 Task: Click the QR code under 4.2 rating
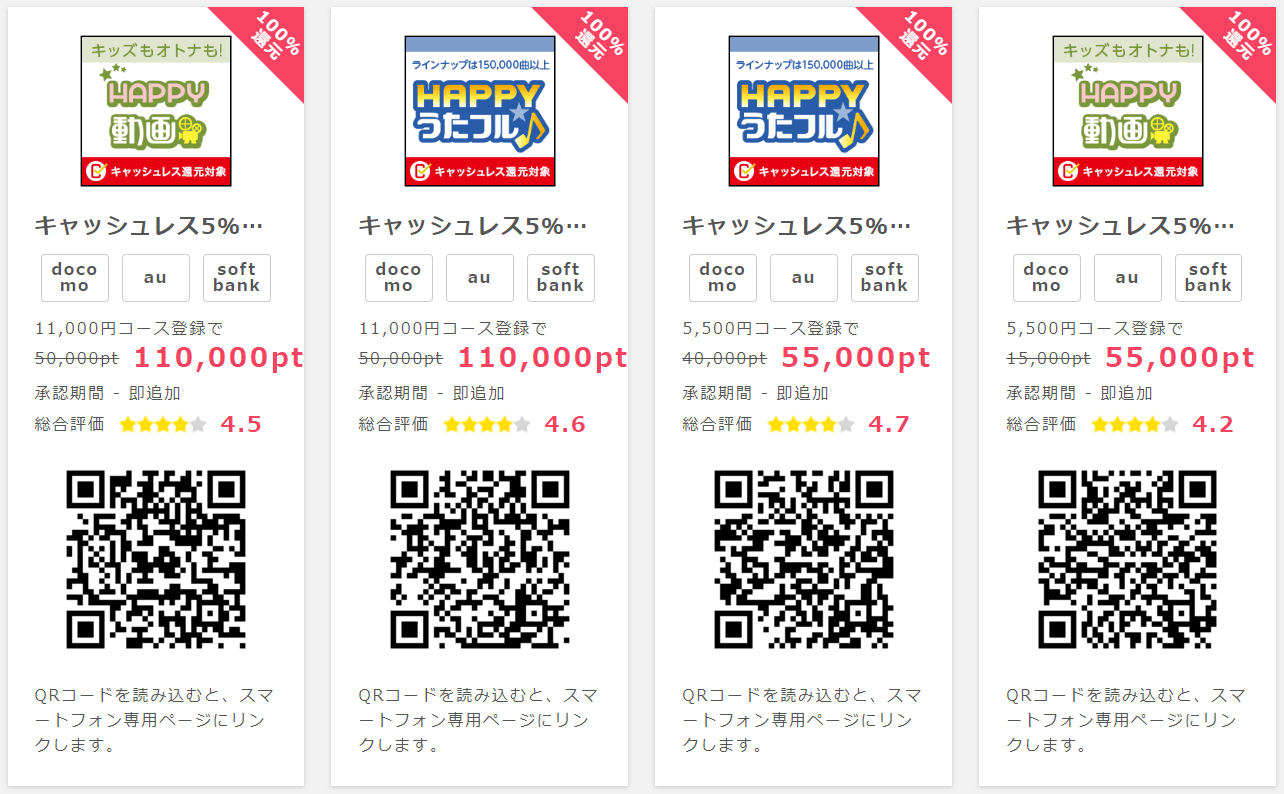click(1128, 559)
